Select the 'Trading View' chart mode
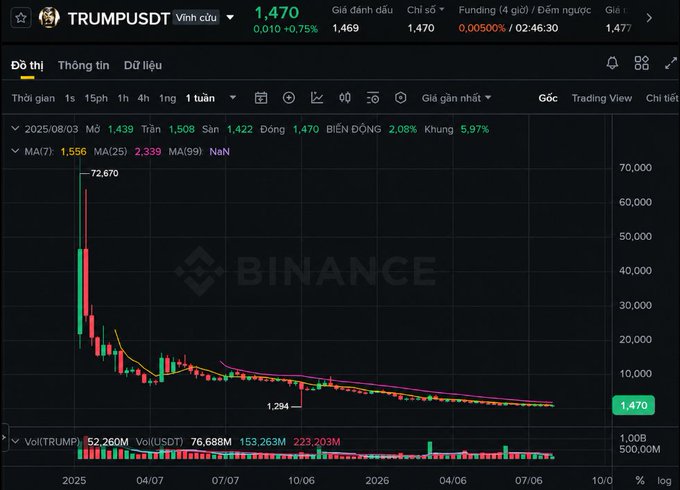 [x=602, y=98]
